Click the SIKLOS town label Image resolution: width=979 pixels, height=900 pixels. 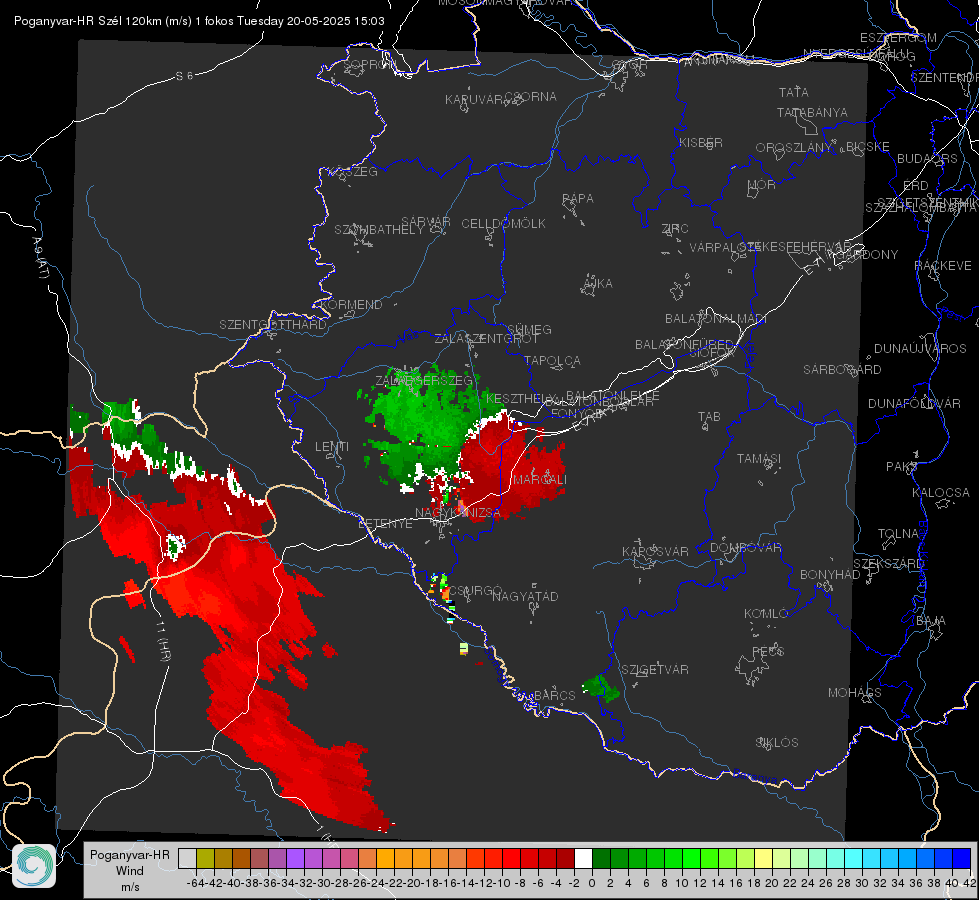[x=777, y=743]
